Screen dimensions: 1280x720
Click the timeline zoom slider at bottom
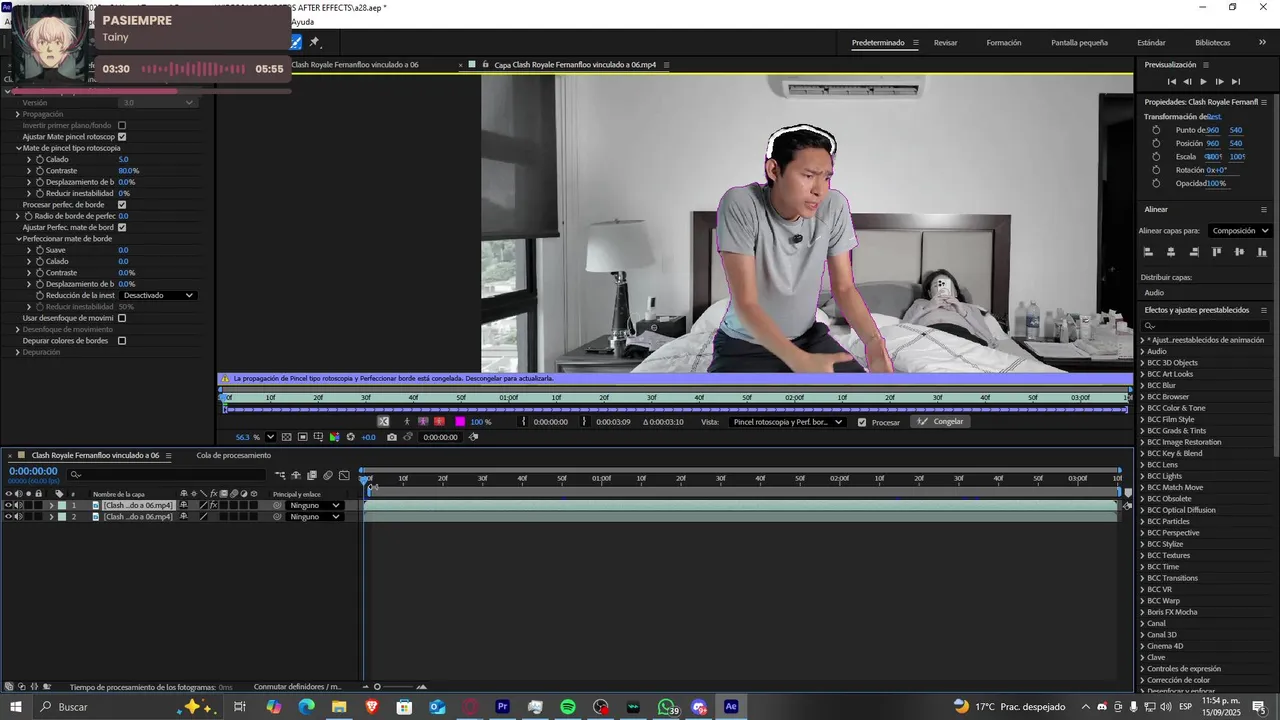point(399,687)
